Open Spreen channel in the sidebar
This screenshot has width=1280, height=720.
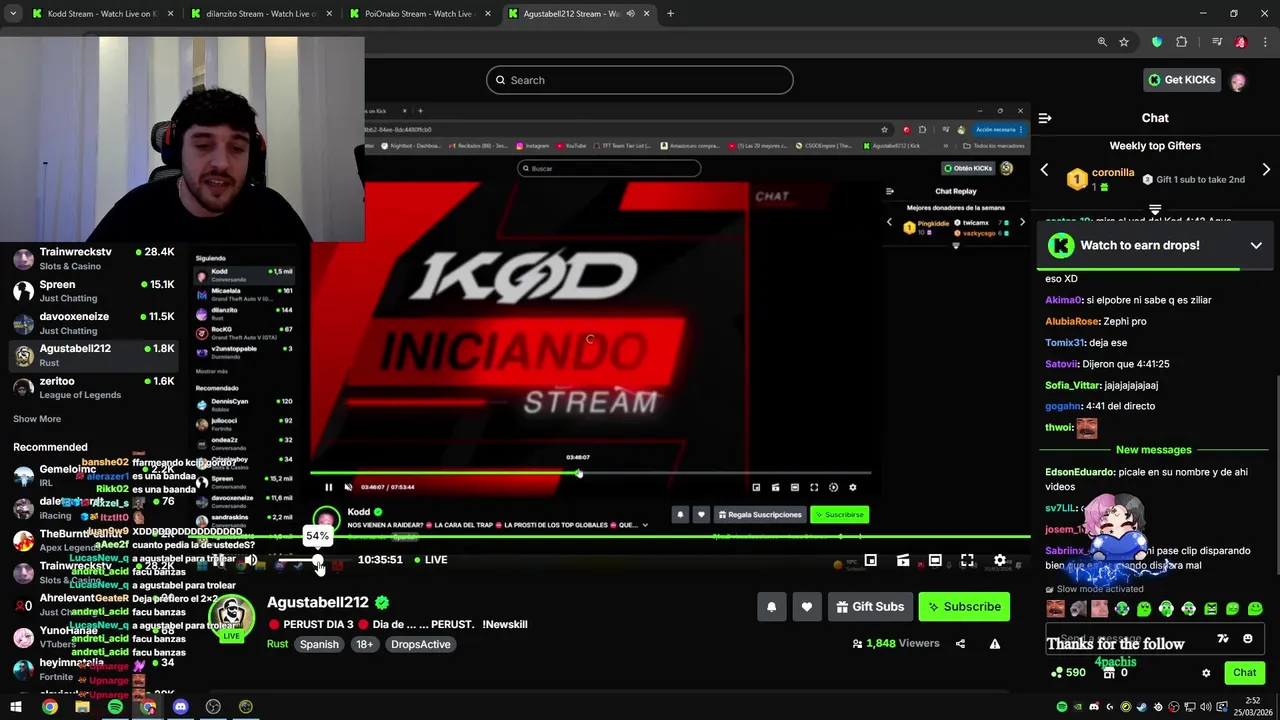[93, 290]
